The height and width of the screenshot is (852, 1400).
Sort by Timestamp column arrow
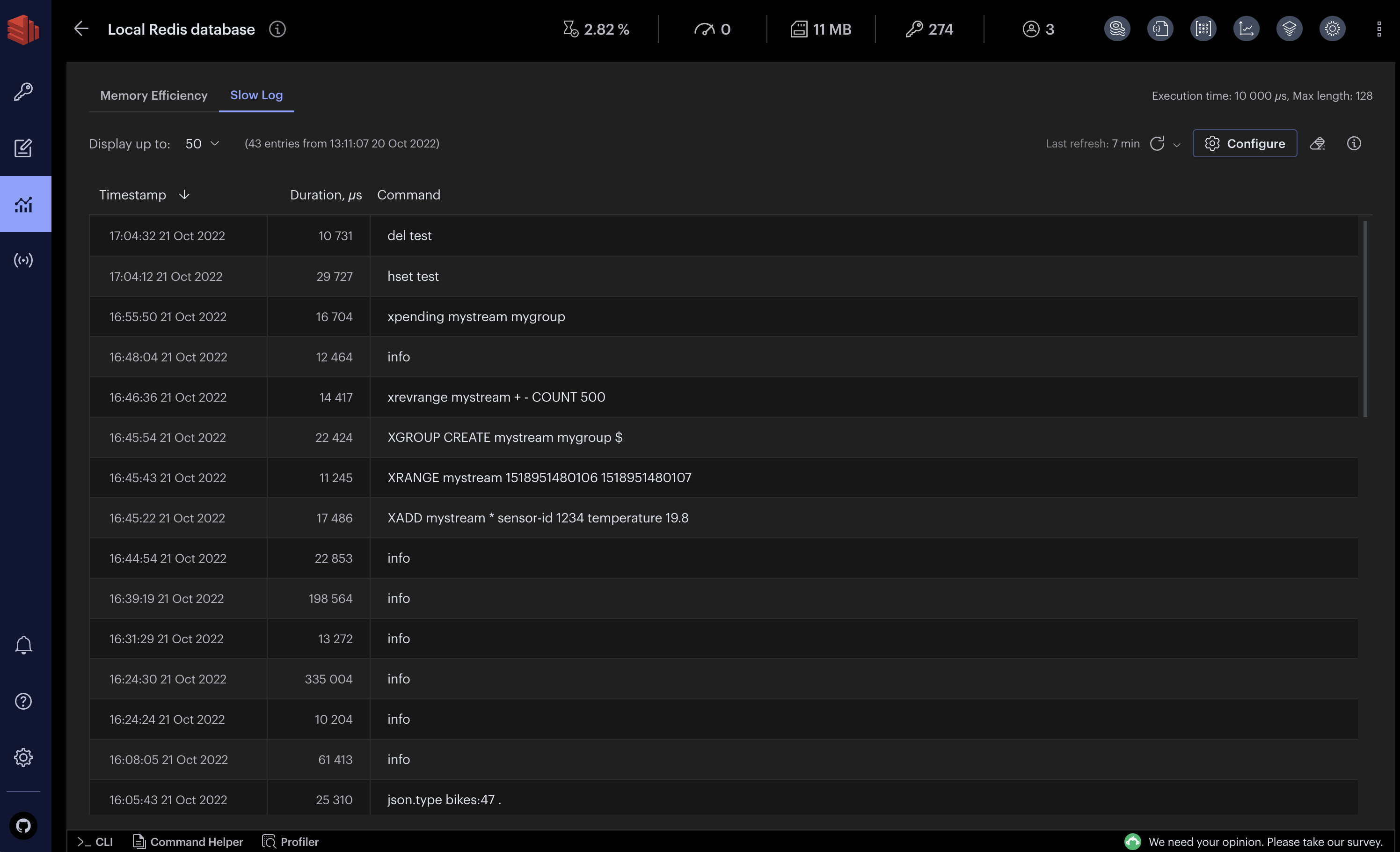[184, 195]
